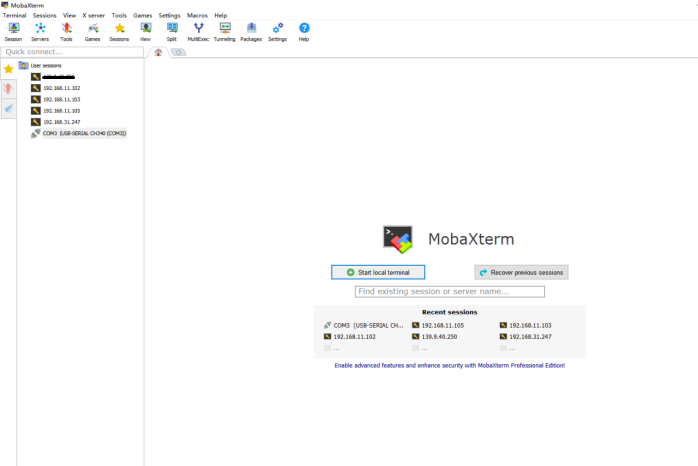698x466 pixels.
Task: Open the Tunneling toolbar icon
Action: tap(225, 32)
